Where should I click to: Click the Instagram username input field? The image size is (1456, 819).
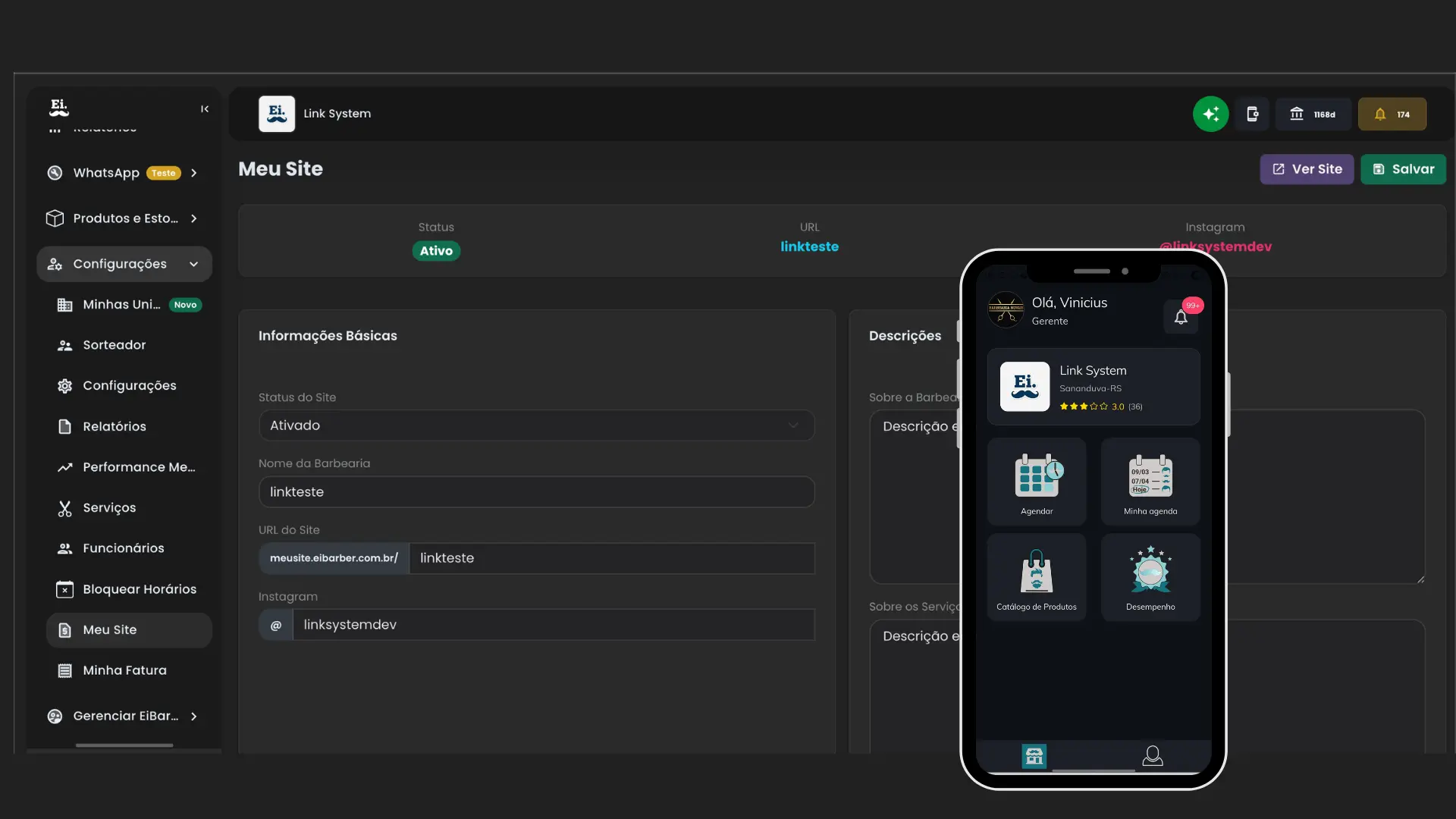click(x=554, y=624)
